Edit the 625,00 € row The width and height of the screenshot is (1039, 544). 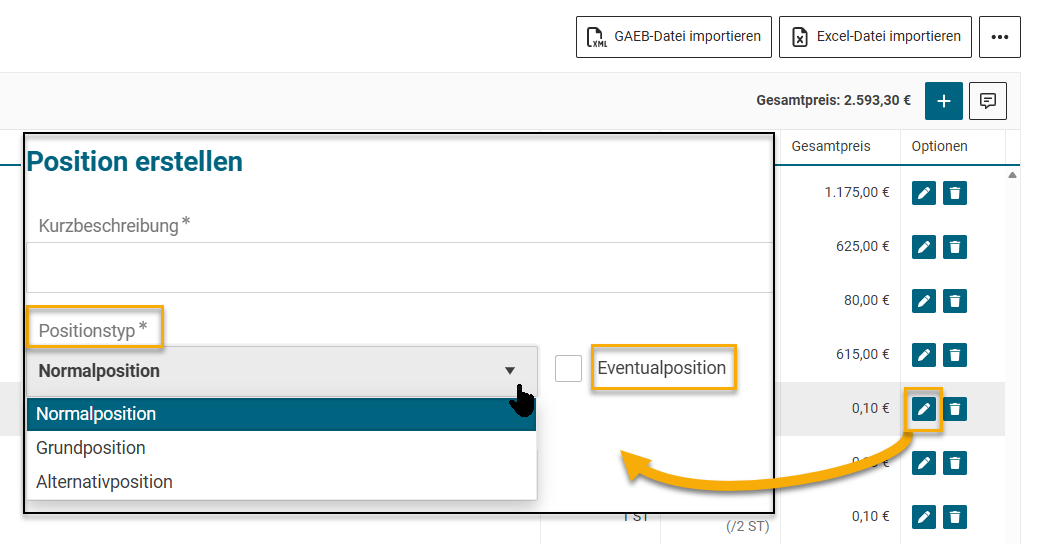924,246
